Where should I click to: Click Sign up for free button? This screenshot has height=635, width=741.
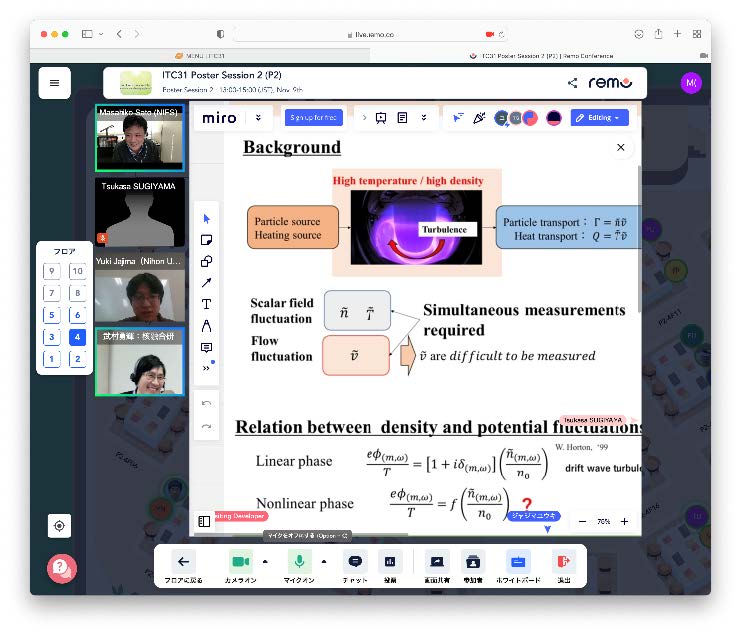[313, 118]
